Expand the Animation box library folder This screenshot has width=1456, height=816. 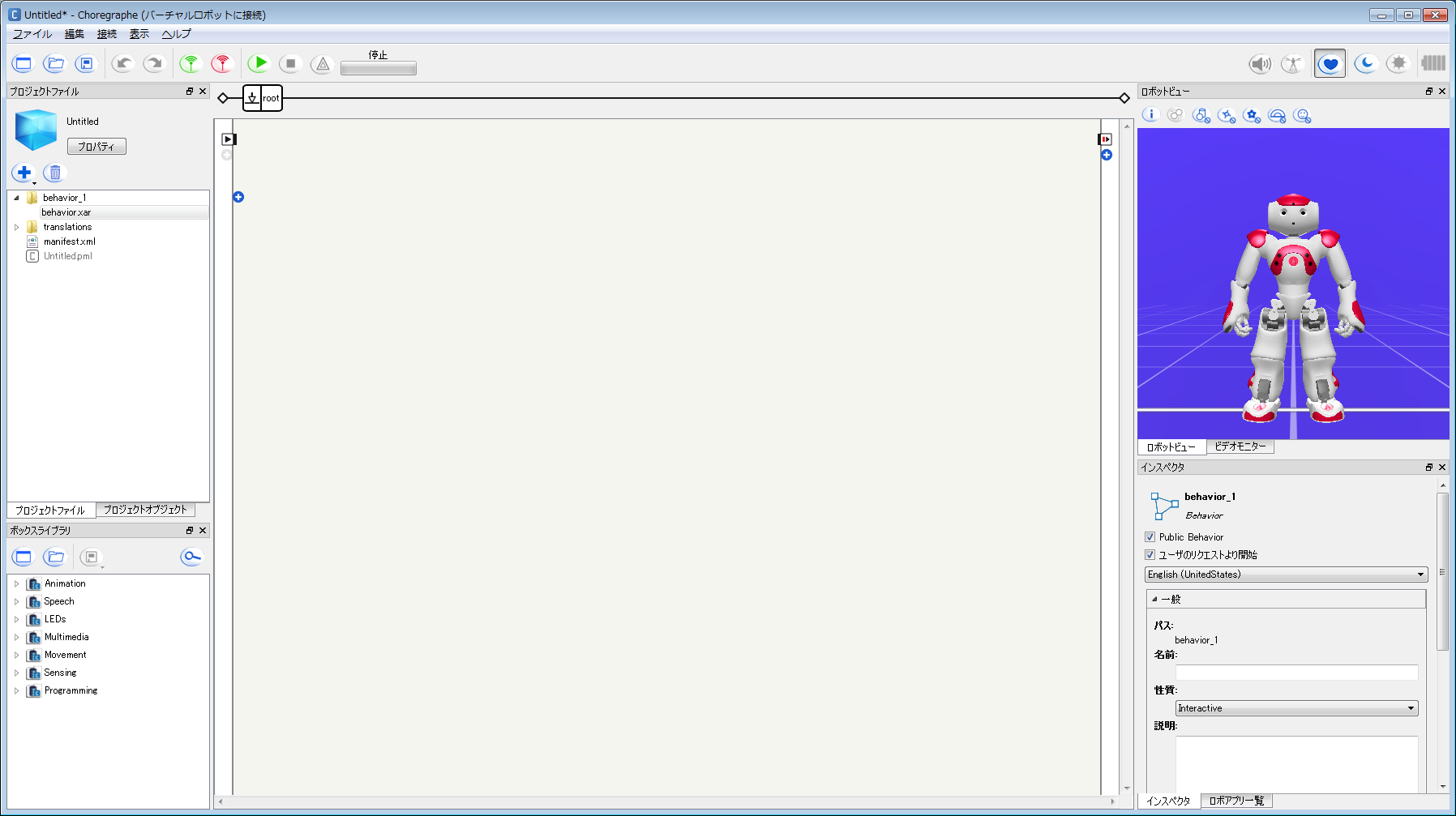(x=16, y=583)
